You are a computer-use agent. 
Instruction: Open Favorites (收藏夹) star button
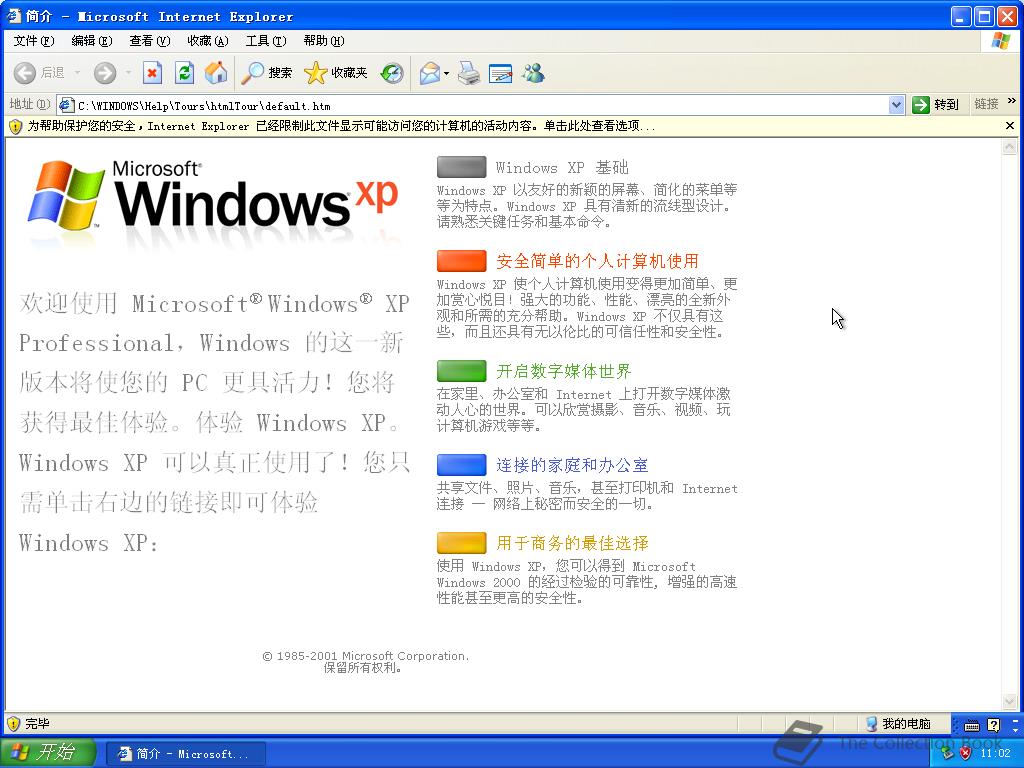pyautogui.click(x=336, y=72)
